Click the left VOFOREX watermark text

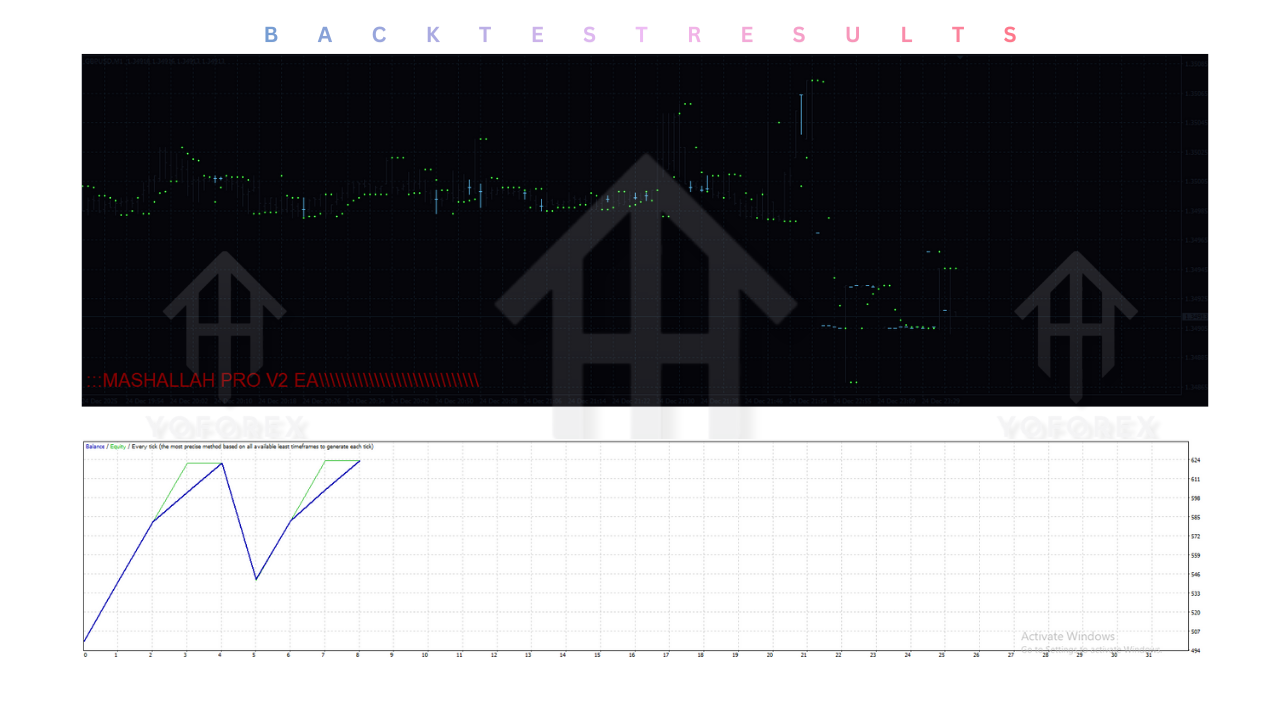(223, 428)
